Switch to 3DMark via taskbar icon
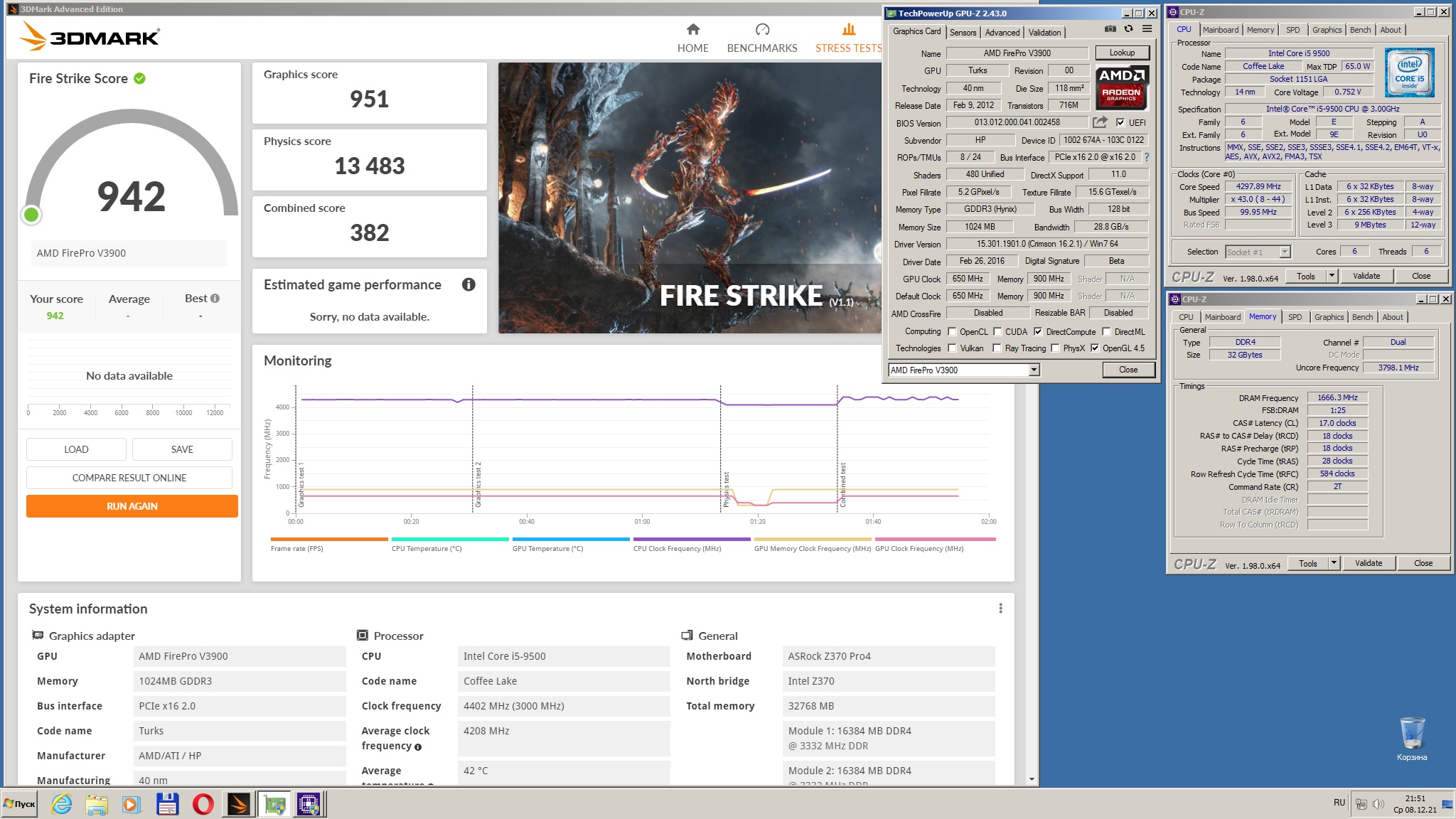The height and width of the screenshot is (819, 1456). pos(238,804)
